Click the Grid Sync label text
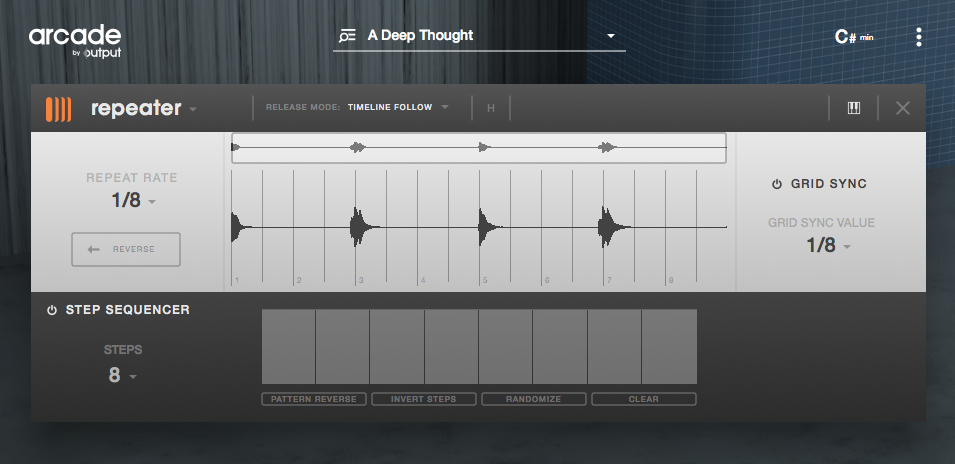 pos(828,184)
